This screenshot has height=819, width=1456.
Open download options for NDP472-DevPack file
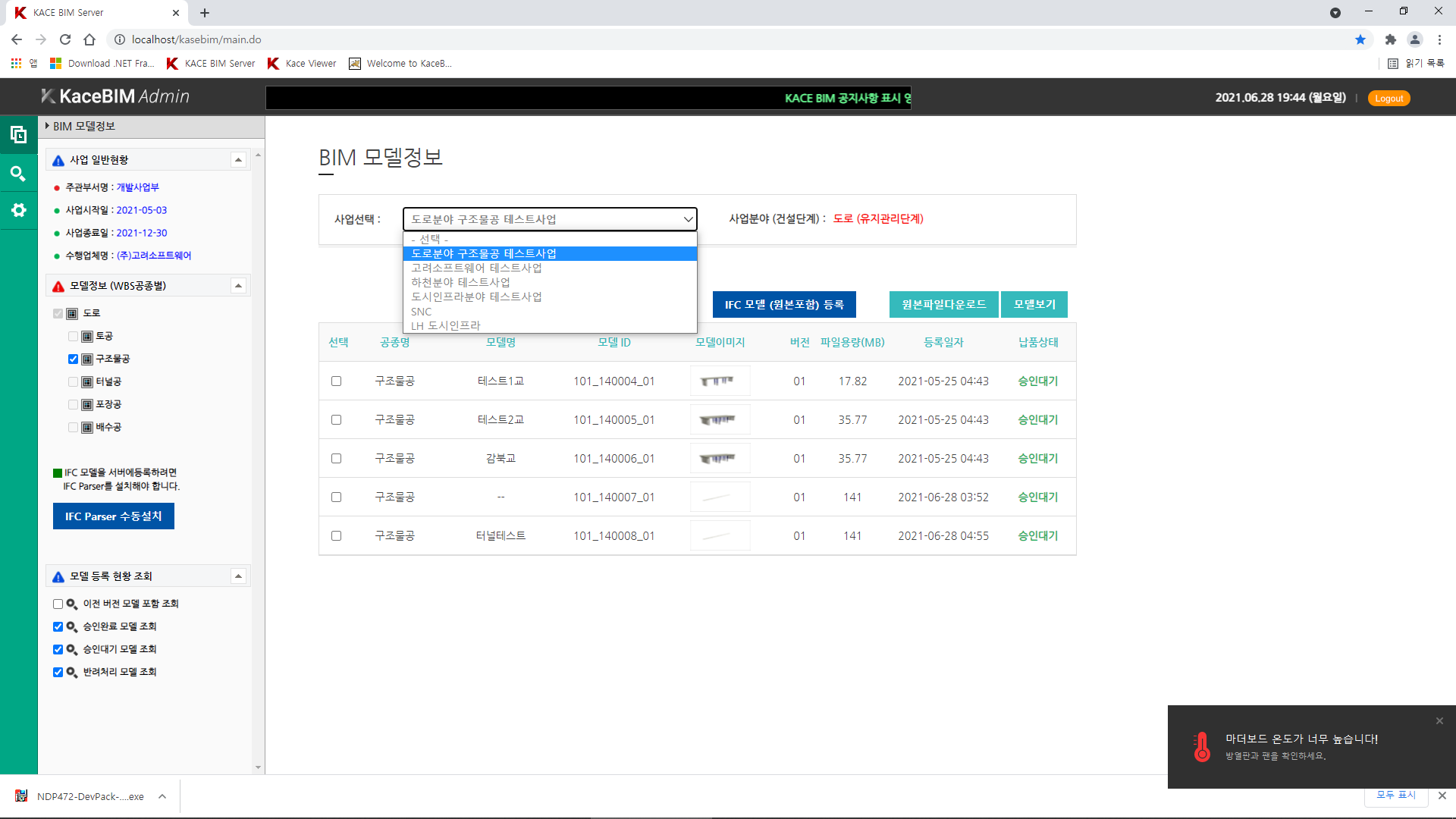[162, 796]
